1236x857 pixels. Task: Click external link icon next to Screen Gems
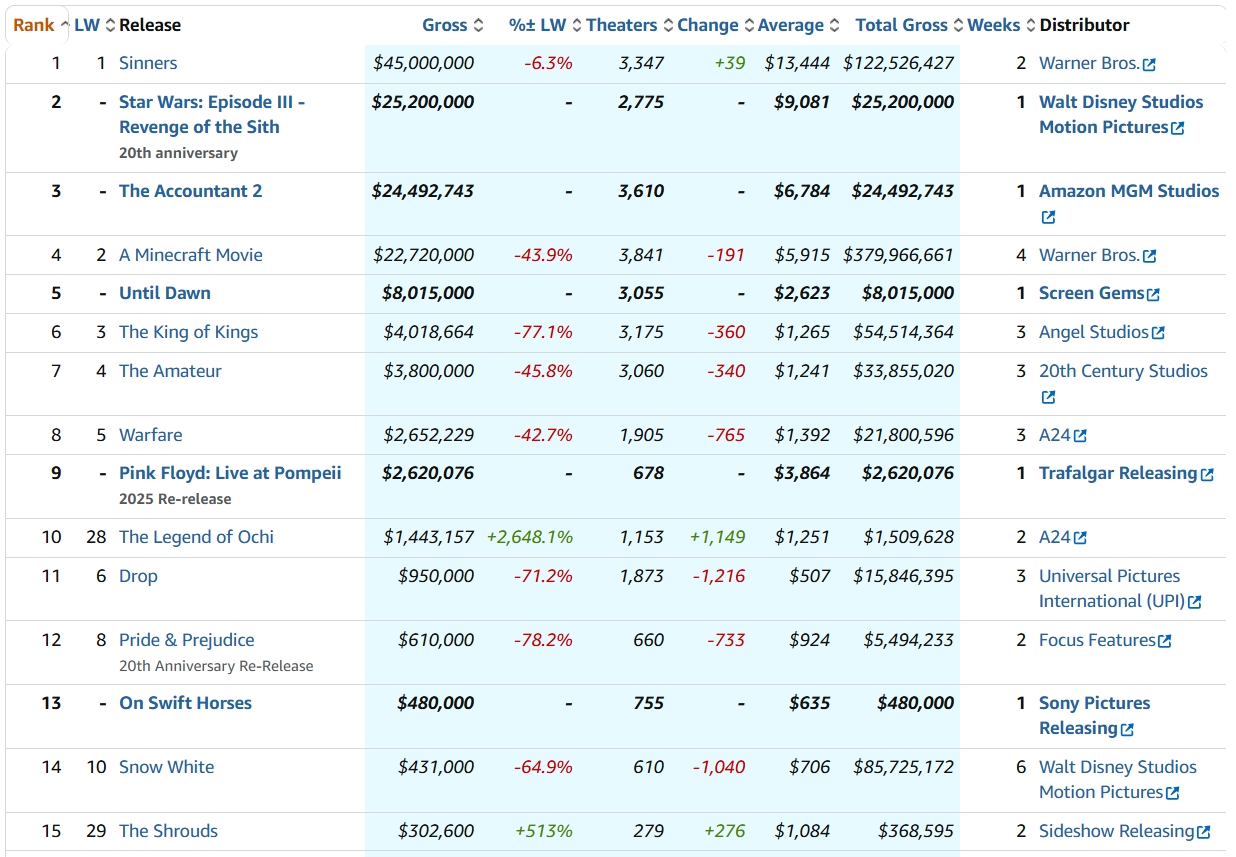(x=1153, y=294)
